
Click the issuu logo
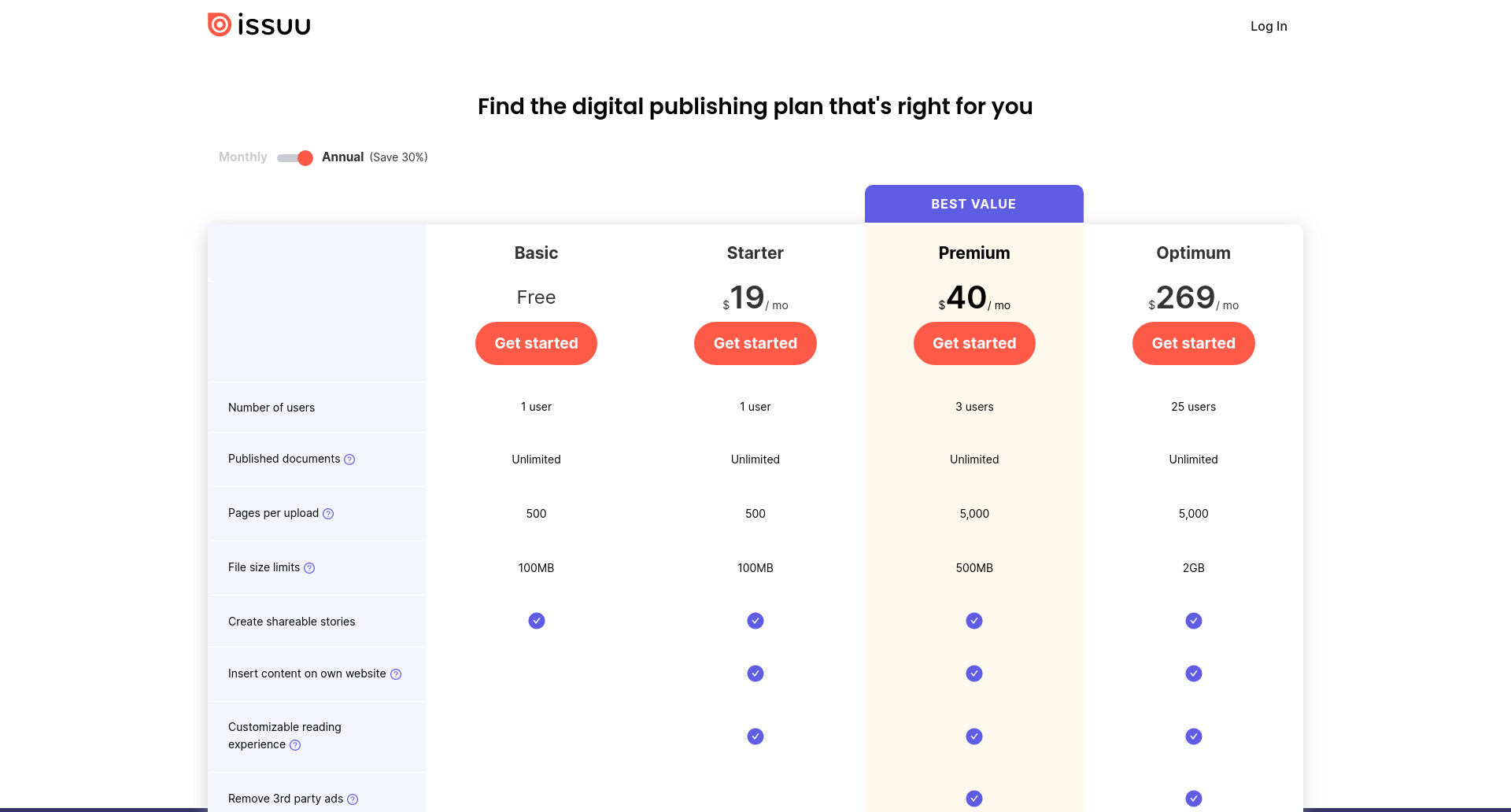point(259,25)
